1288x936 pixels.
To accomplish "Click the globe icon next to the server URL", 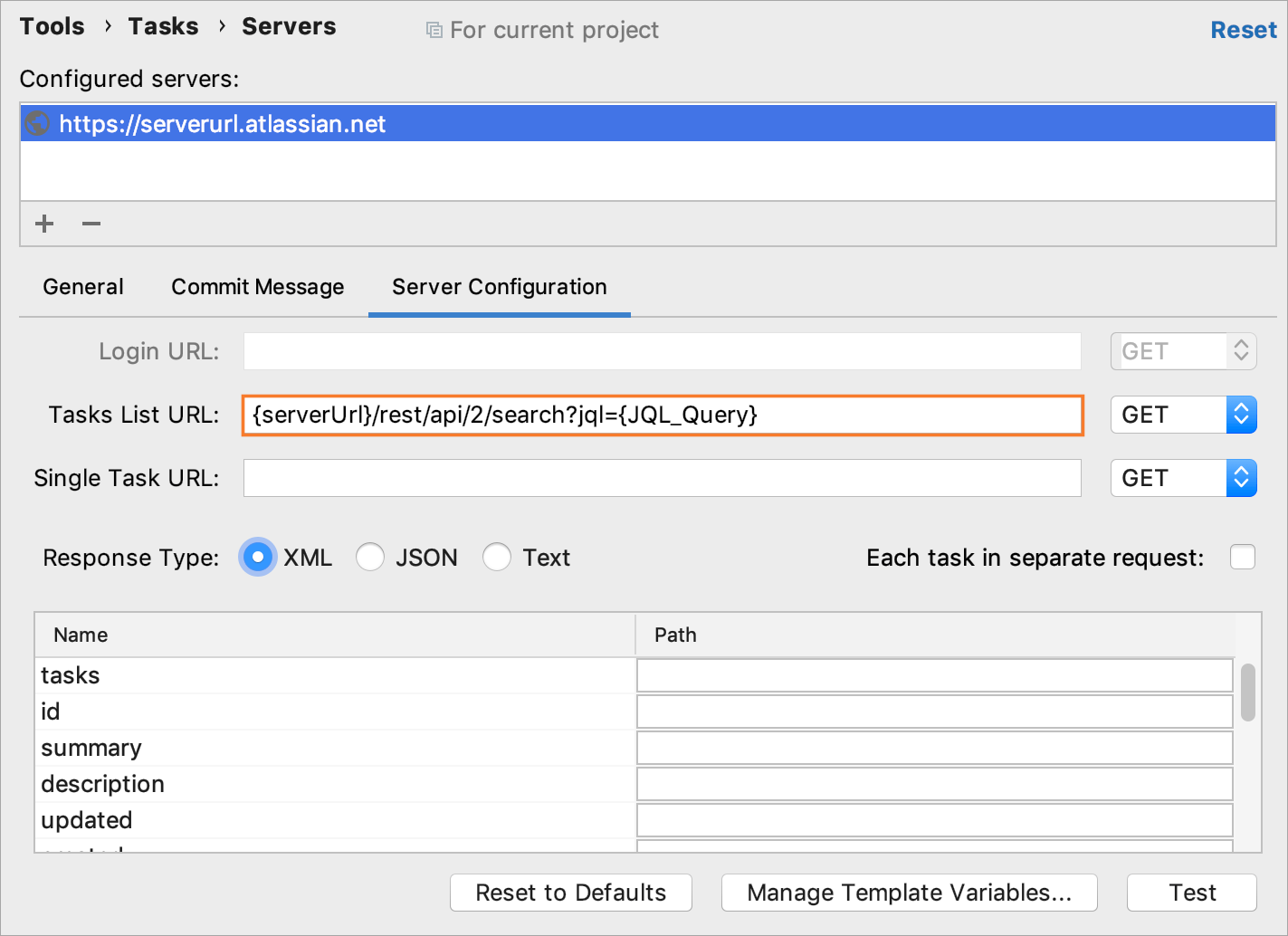I will coord(35,123).
